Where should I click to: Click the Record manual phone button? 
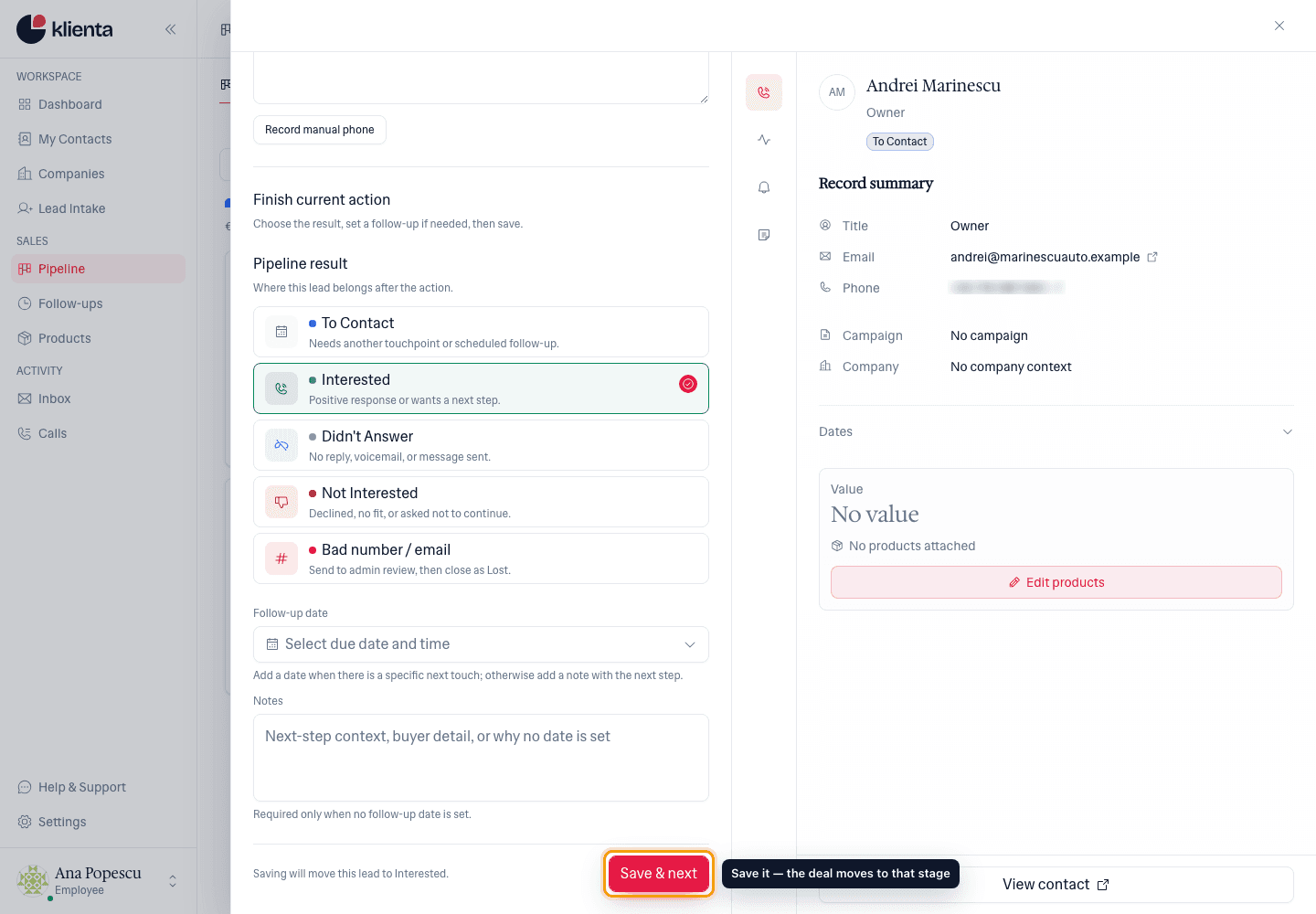pyautogui.click(x=320, y=130)
